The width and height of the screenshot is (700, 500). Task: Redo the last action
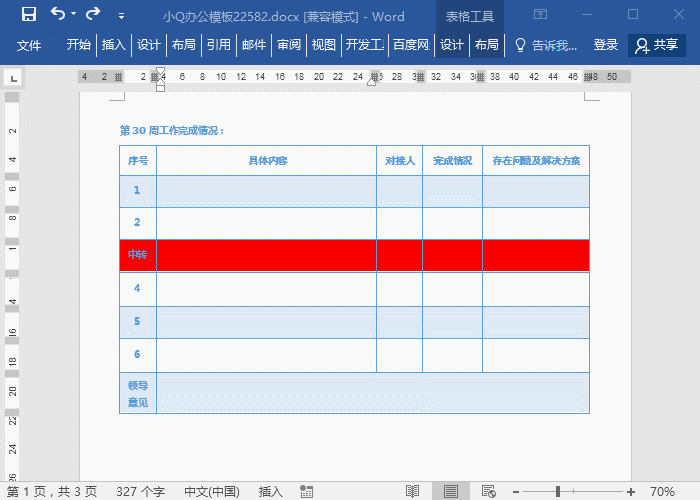click(x=93, y=14)
